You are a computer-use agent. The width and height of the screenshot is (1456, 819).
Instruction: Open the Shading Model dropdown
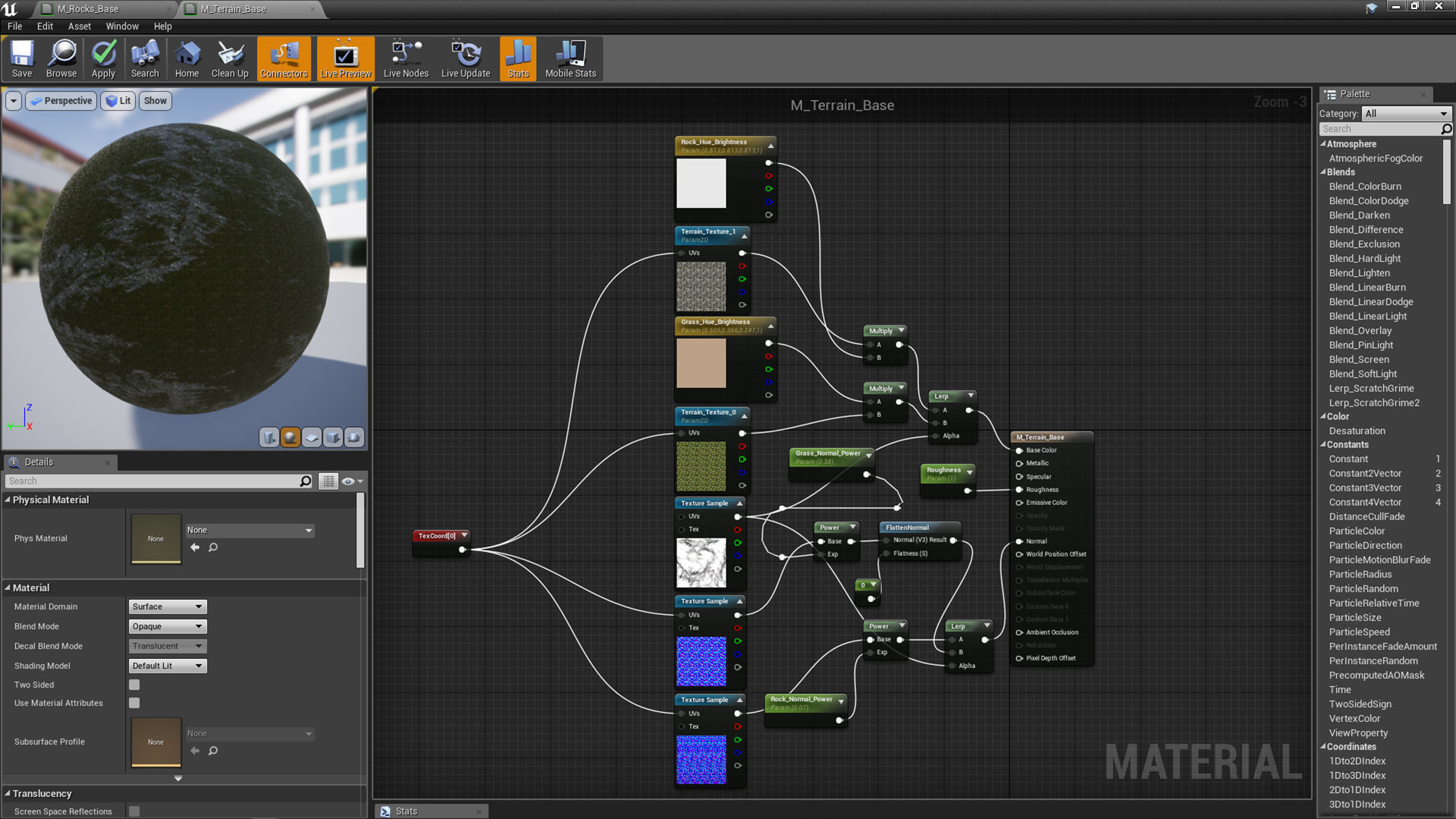(168, 666)
